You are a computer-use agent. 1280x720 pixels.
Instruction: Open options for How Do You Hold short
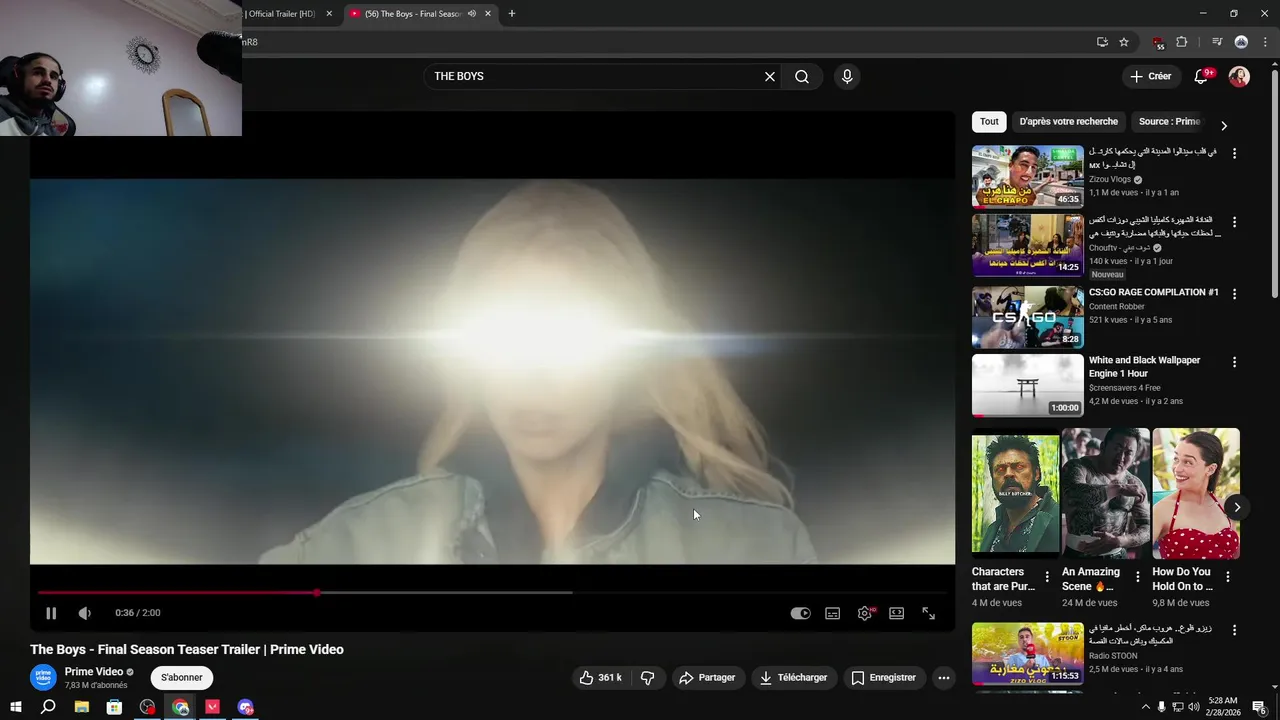tap(1228, 577)
